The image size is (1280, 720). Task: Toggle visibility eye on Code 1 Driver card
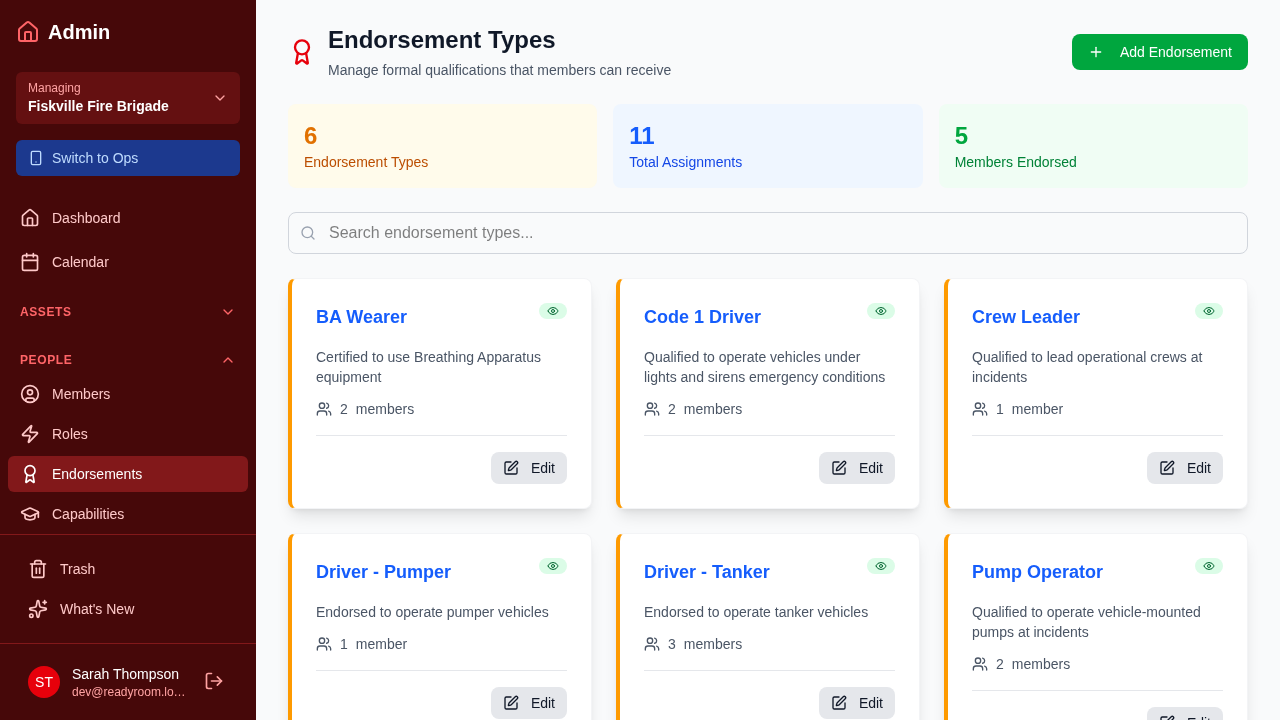point(881,311)
